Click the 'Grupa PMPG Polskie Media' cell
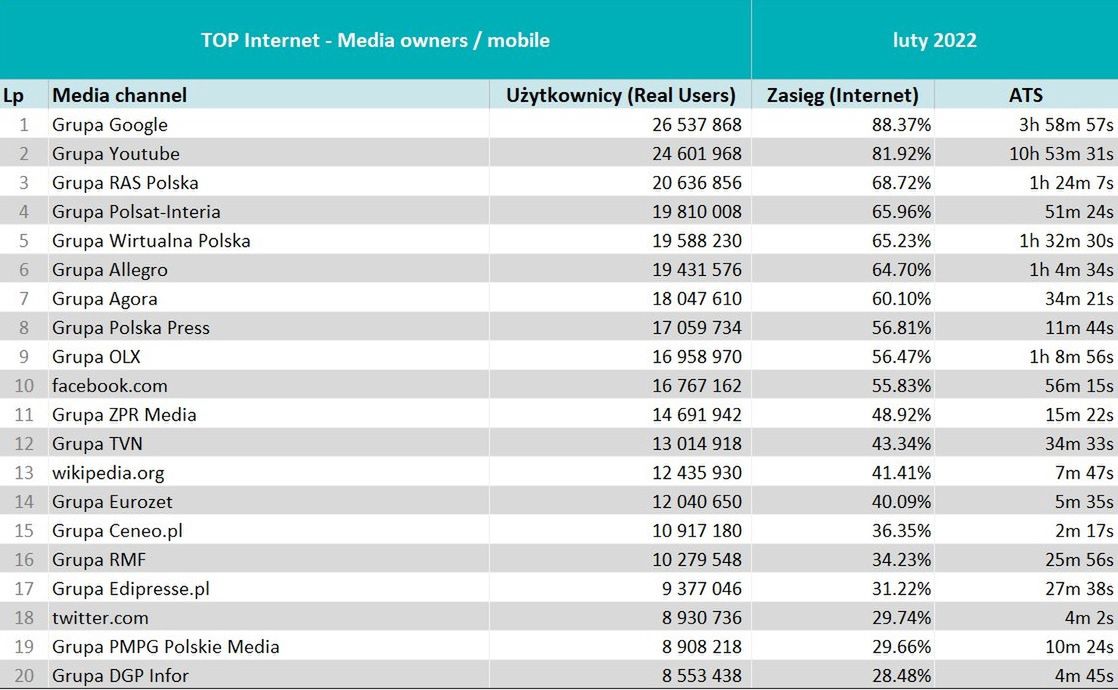Viewport: 1118px width, 690px height. [165, 647]
